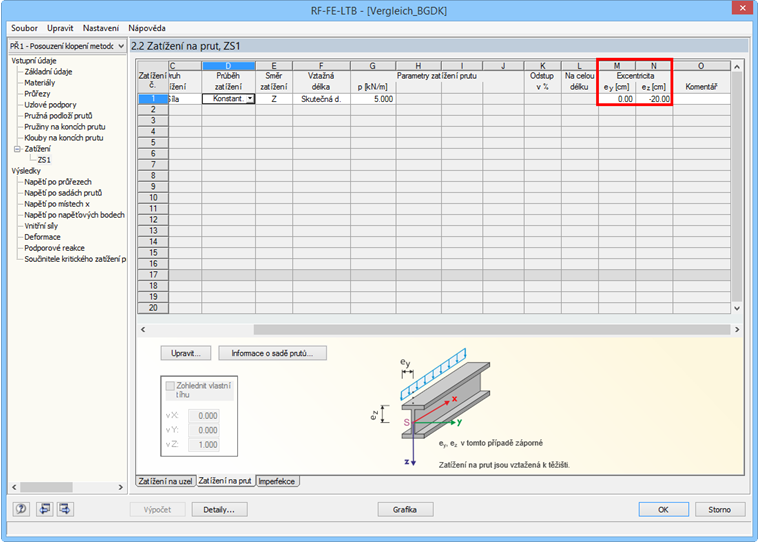
Task: Select row header number 1
Action: pyautogui.click(x=153, y=99)
